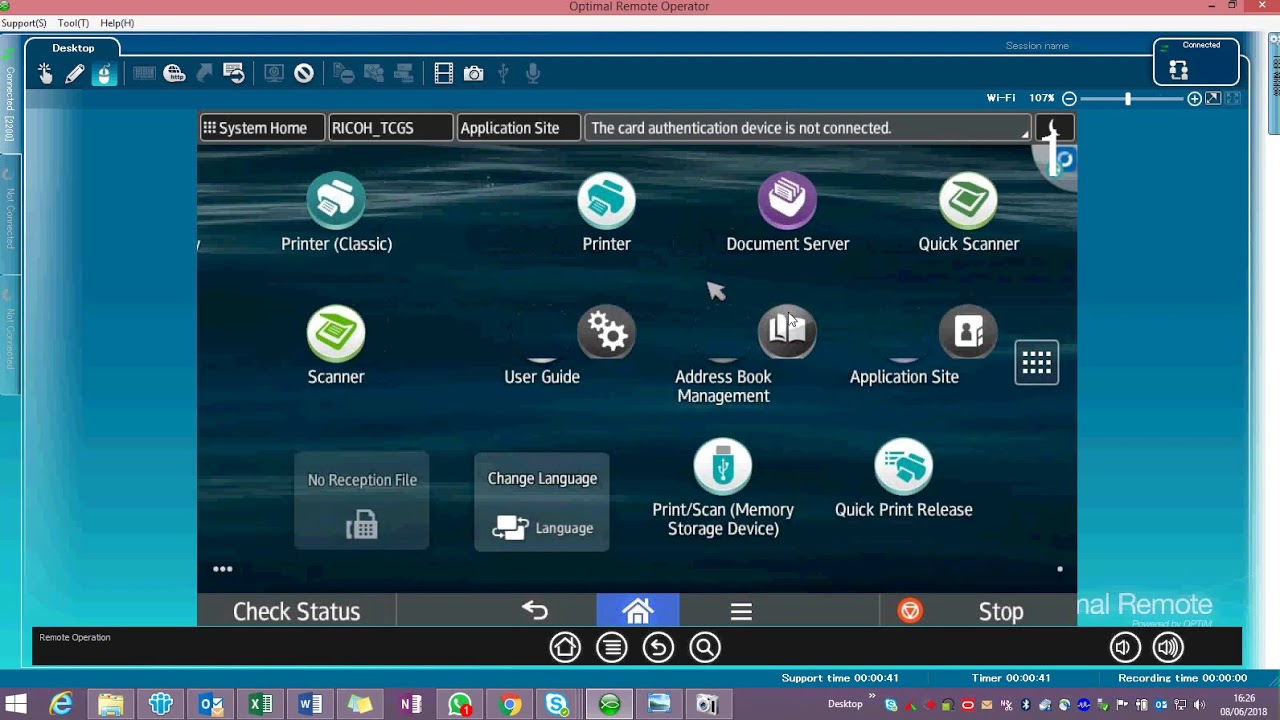
Task: Expand the card authentication message bar
Action: coord(808,128)
